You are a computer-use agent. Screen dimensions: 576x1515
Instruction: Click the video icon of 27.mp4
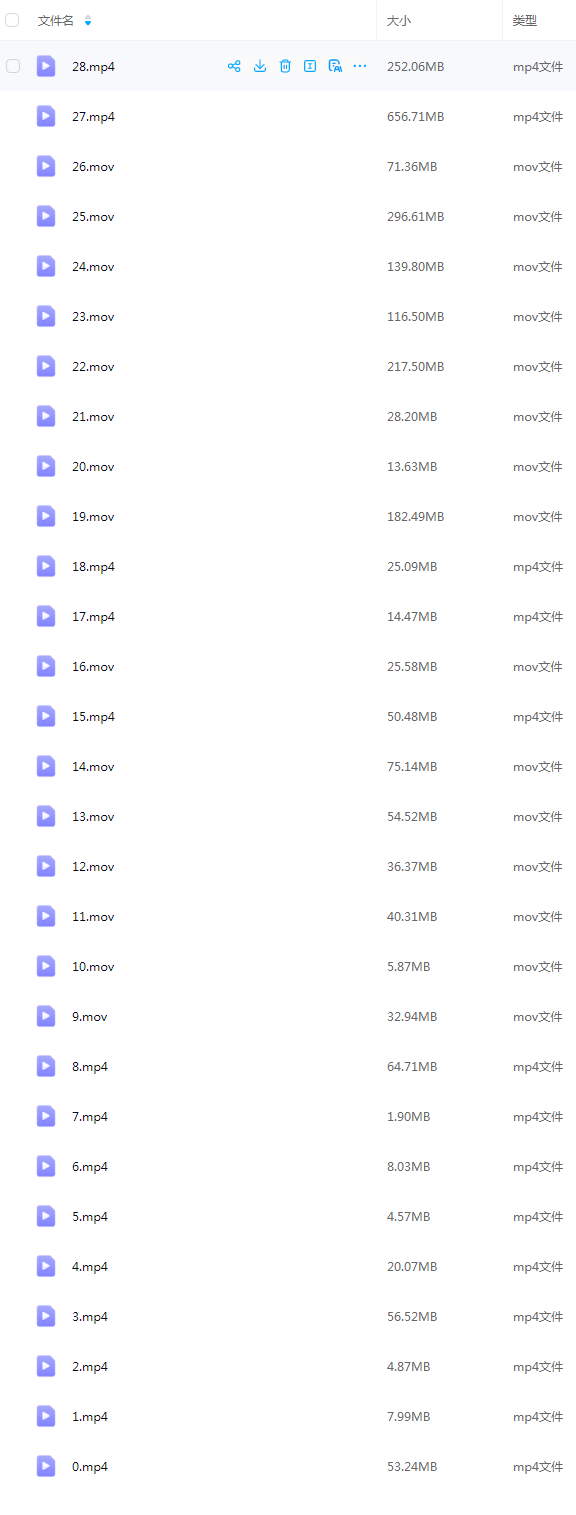46,116
